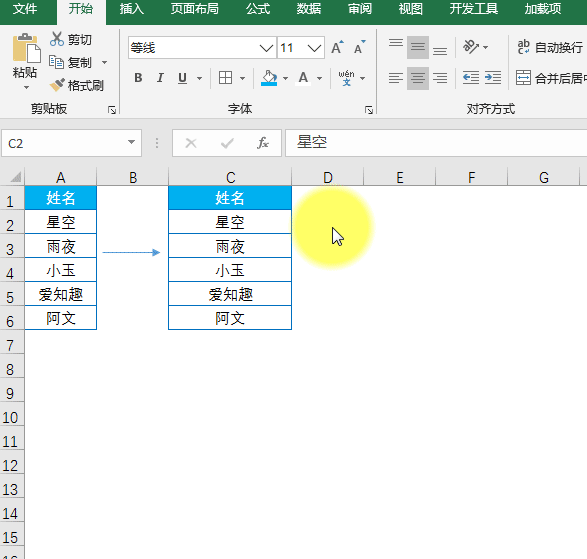The width and height of the screenshot is (587, 559).
Task: Click Merge and Center (合并后居中)
Action: pyautogui.click(x=551, y=78)
